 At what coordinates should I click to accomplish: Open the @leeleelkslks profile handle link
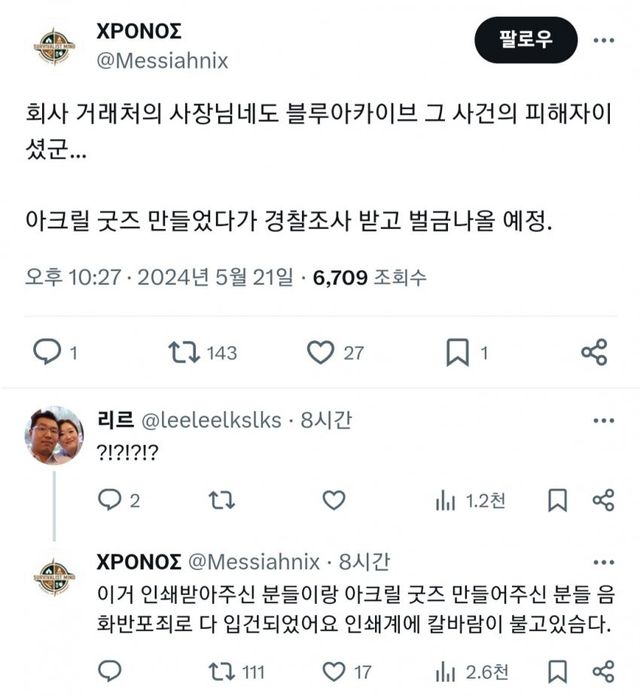[211, 421]
